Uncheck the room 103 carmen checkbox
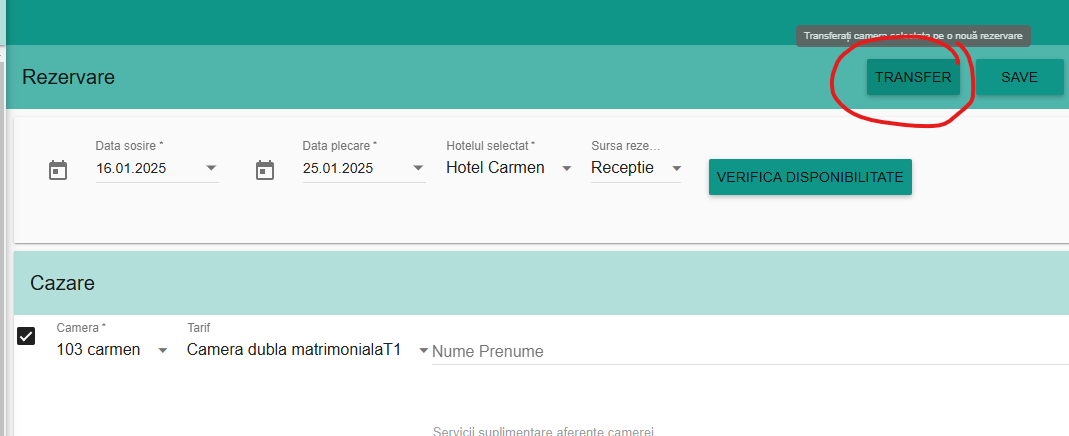 (26, 336)
